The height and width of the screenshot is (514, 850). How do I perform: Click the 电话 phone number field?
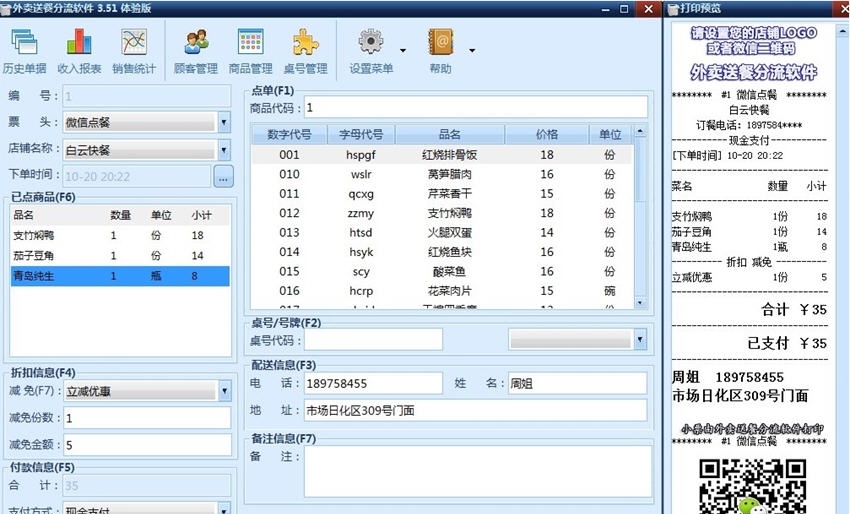[x=372, y=384]
